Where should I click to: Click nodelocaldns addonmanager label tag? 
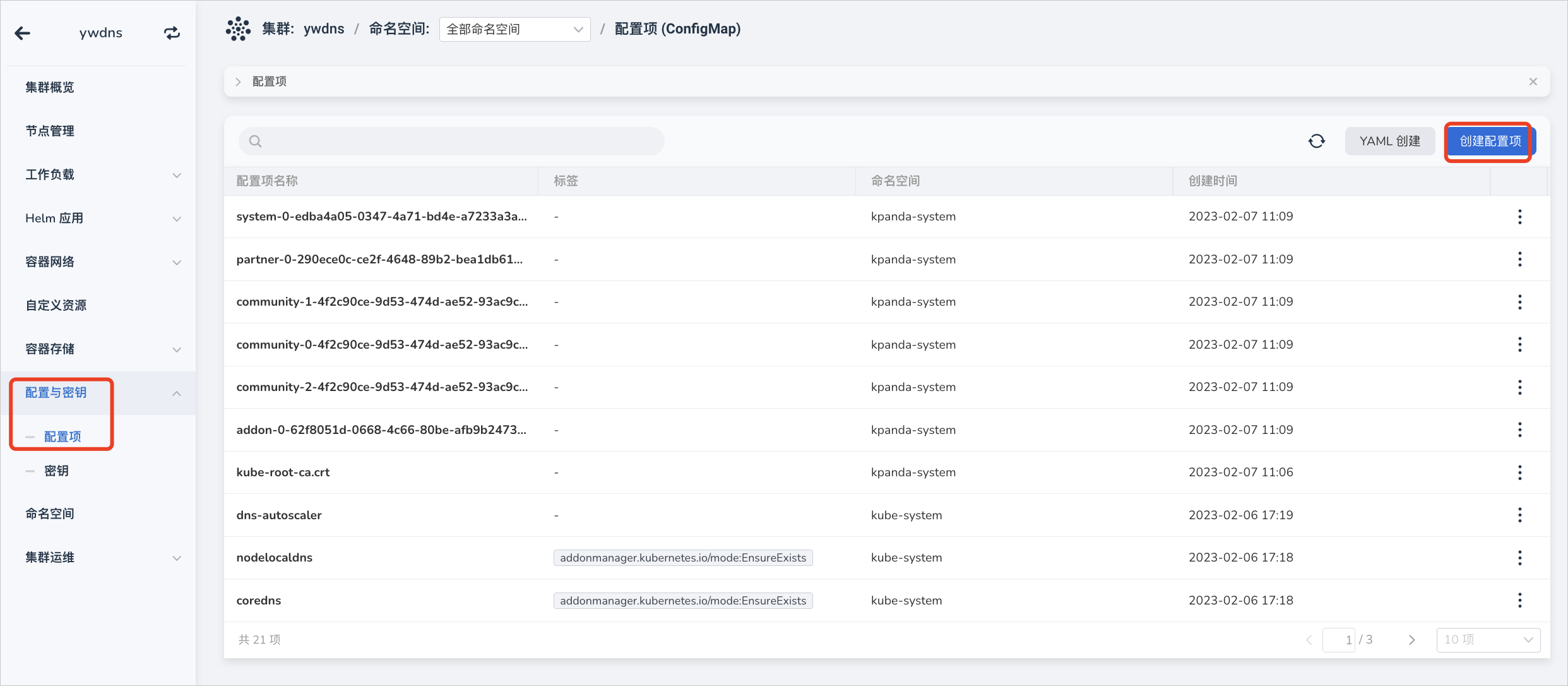(x=683, y=558)
